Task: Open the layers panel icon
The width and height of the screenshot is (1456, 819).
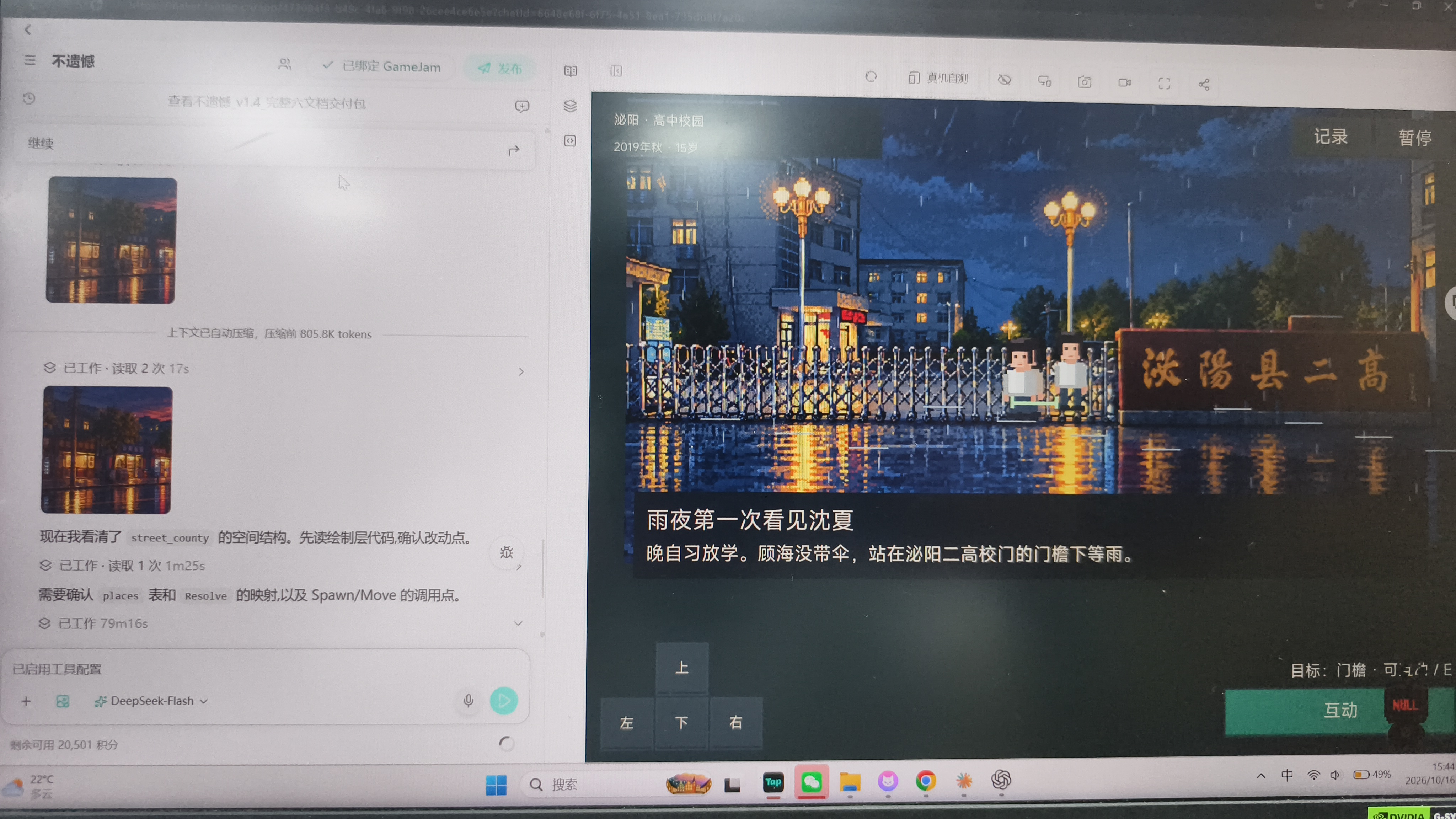Action: click(570, 106)
